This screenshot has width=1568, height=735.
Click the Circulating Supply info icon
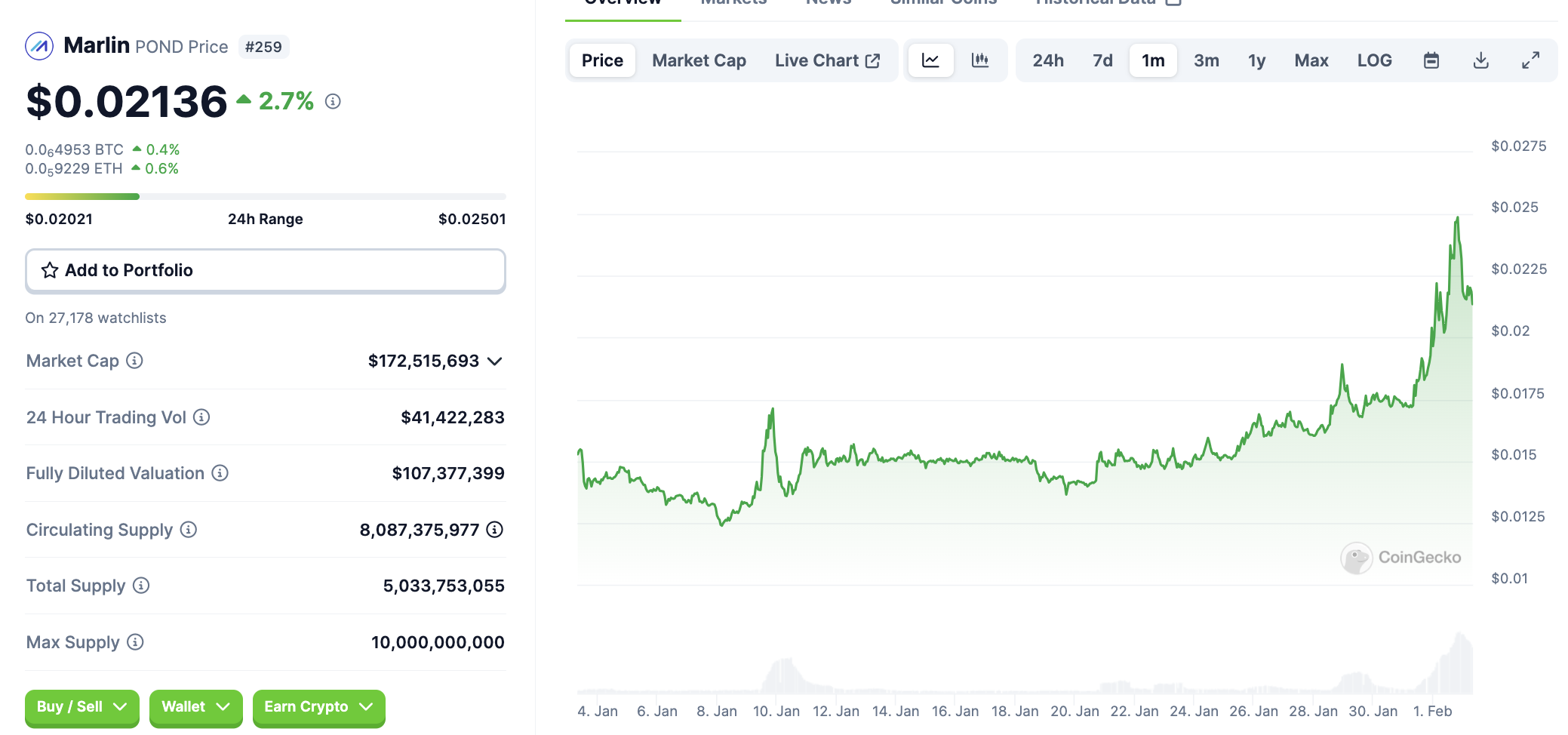pyautogui.click(x=189, y=530)
